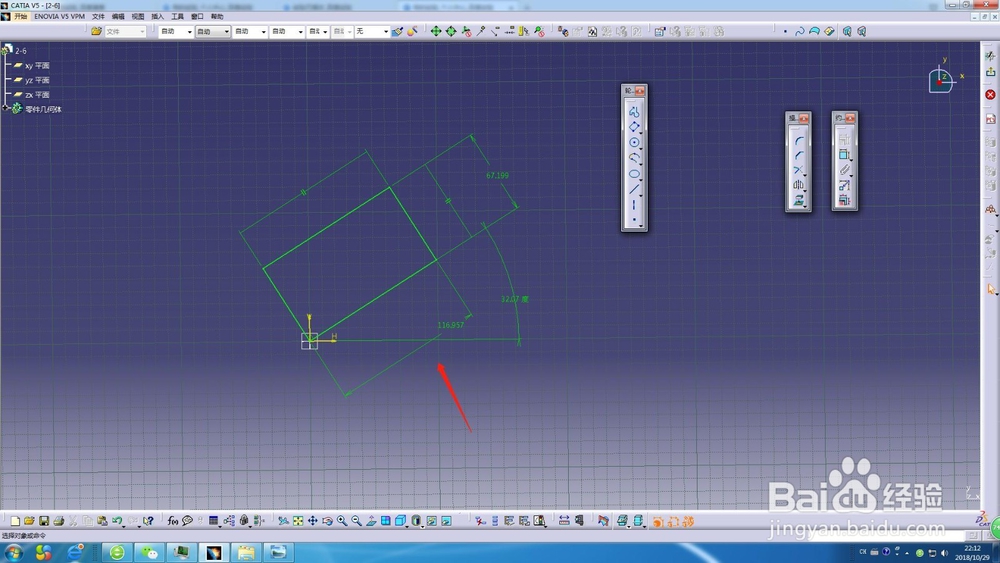Select the 67.199 dimension value
This screenshot has height=563, width=1000.
(497, 175)
